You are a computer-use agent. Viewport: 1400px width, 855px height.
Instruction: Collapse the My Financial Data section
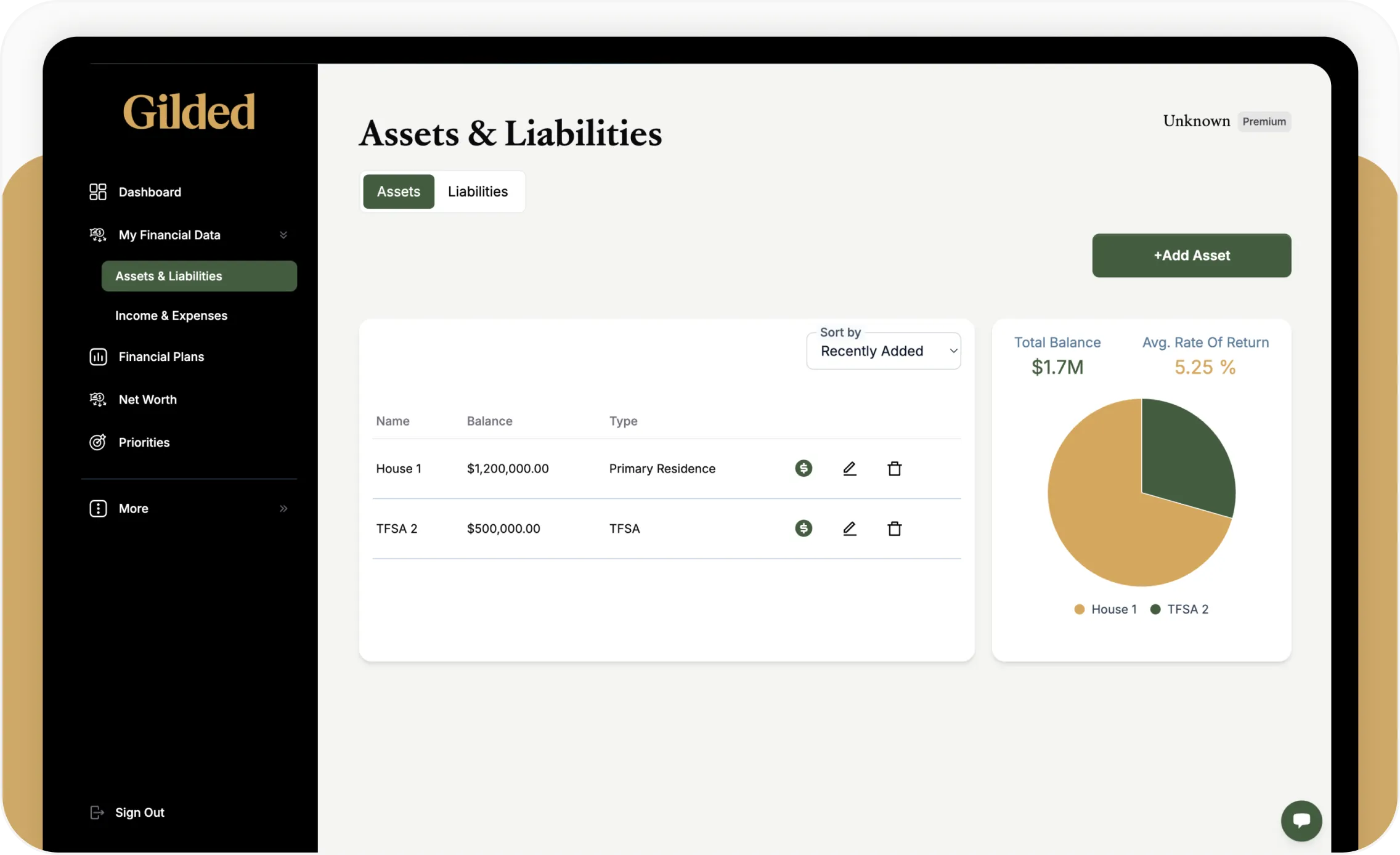coord(283,235)
